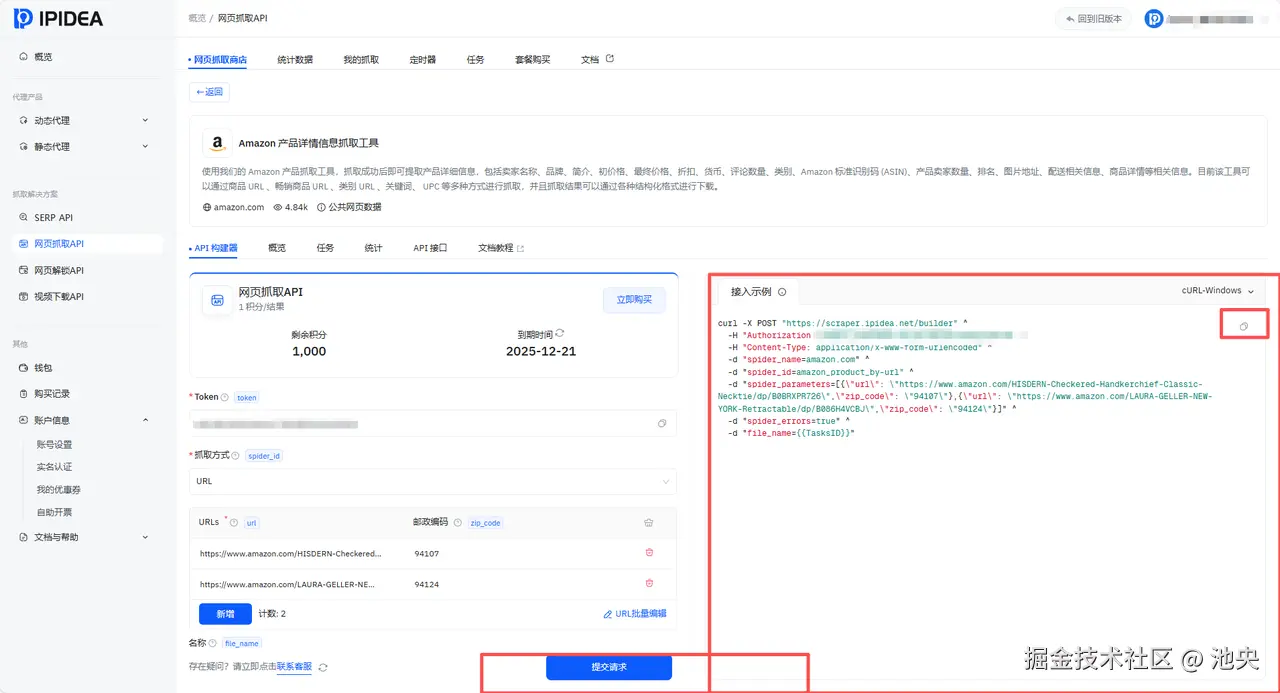The height and width of the screenshot is (693, 1280).
Task: Click the 4.84k views eye icon
Action: [x=278, y=207]
